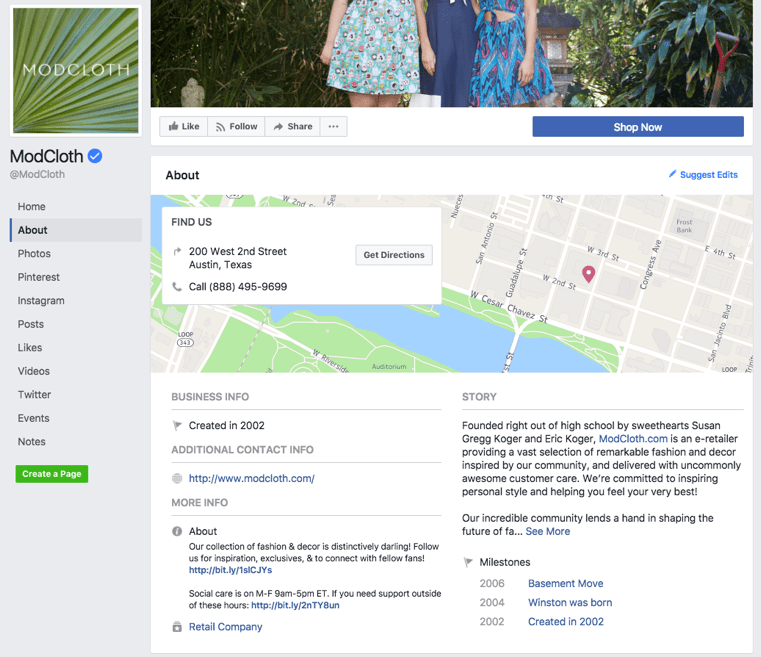This screenshot has height=657, width=761.
Task: Open the Twitter section
Action: [34, 395]
